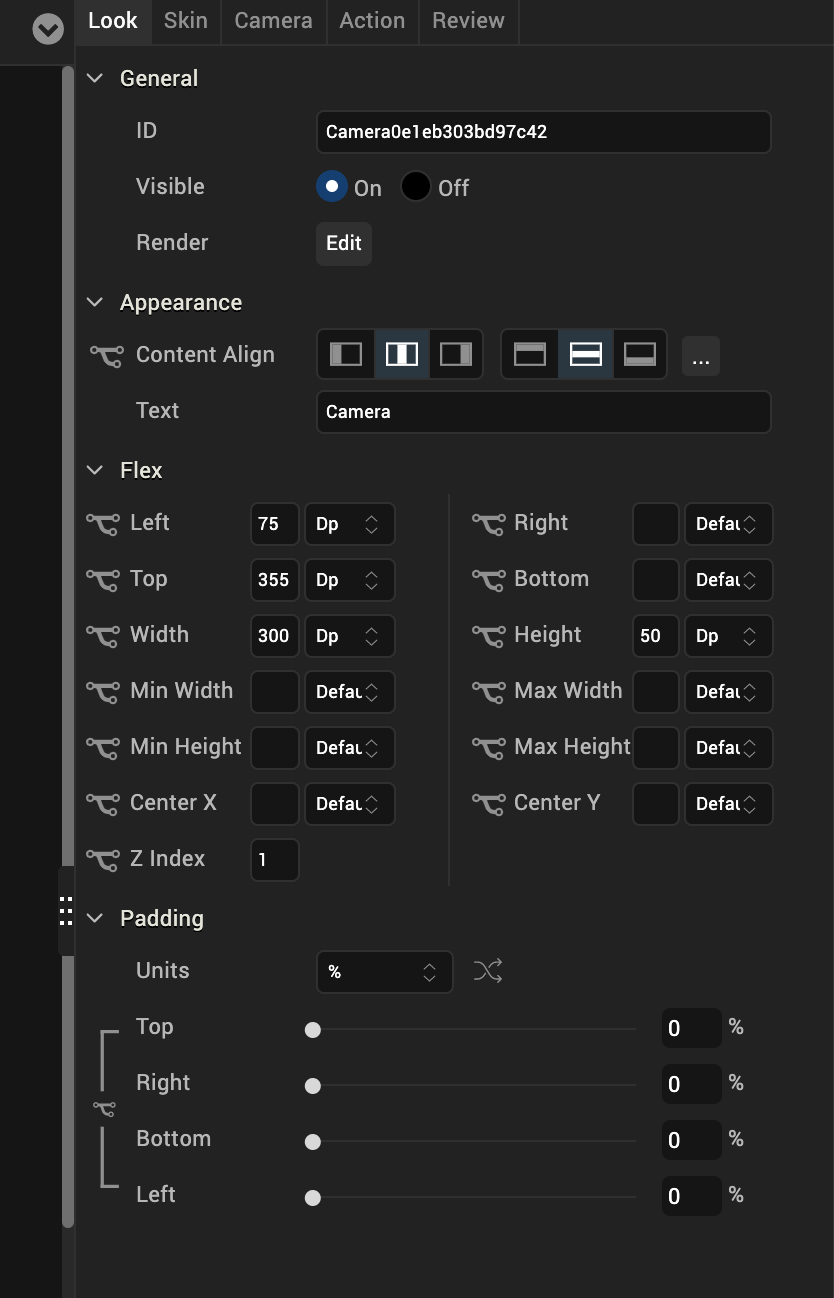Set content align to bottom icon
The image size is (834, 1298).
[640, 355]
